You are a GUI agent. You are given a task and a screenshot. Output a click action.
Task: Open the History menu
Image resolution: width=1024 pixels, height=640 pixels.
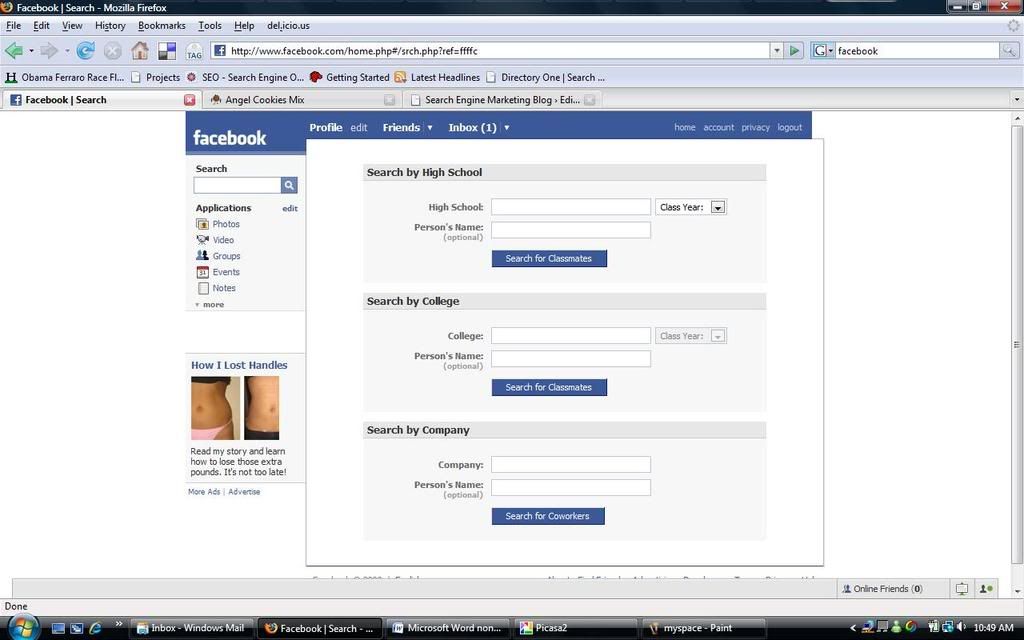click(110, 25)
